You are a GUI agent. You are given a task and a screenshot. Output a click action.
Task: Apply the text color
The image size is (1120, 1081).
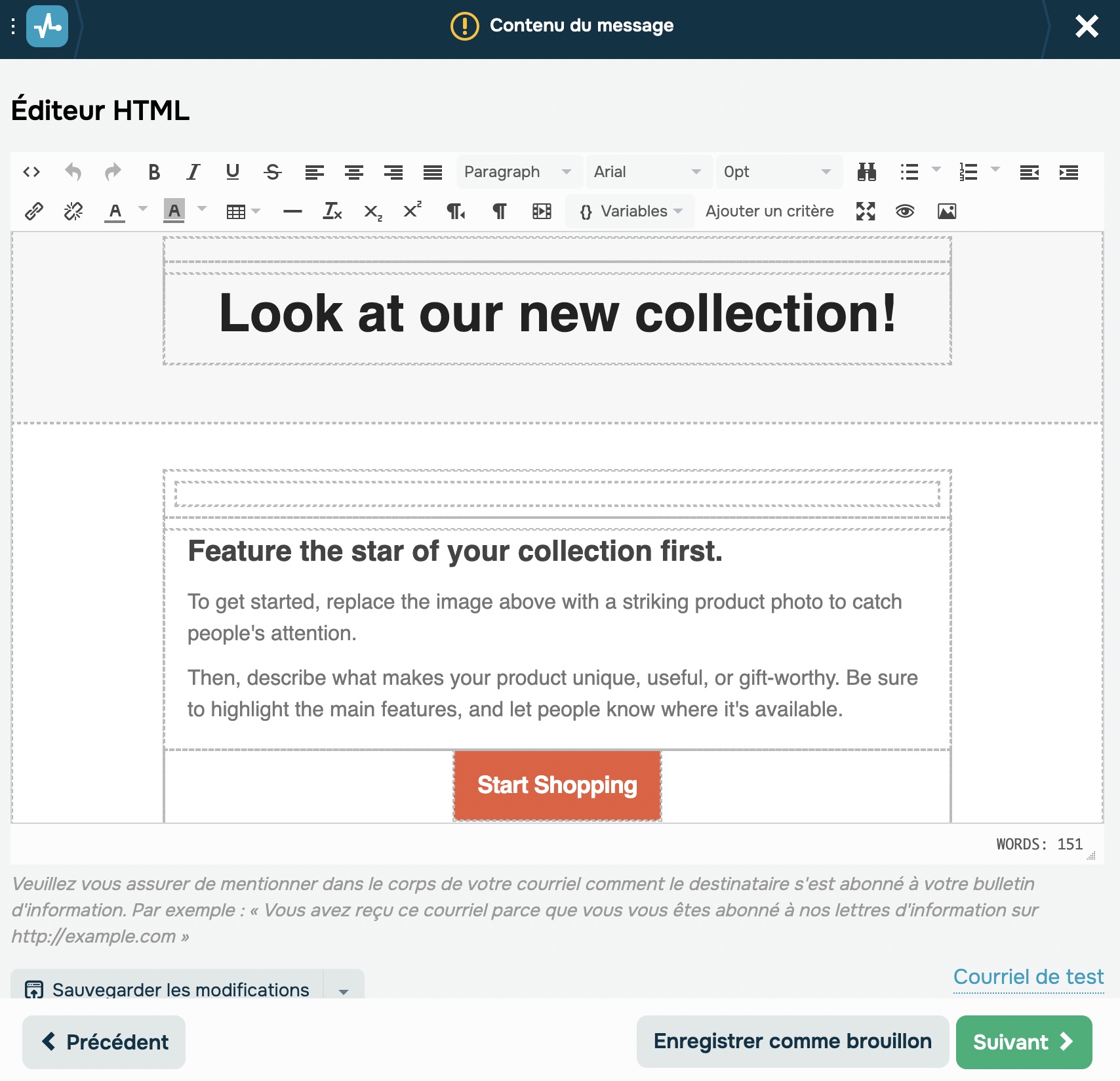pos(115,211)
